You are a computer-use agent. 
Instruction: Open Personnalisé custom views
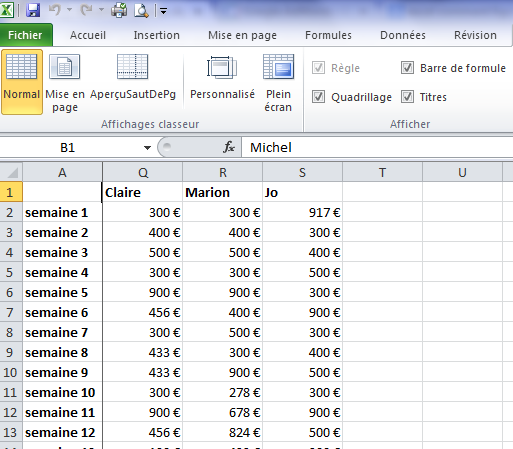click(222, 77)
